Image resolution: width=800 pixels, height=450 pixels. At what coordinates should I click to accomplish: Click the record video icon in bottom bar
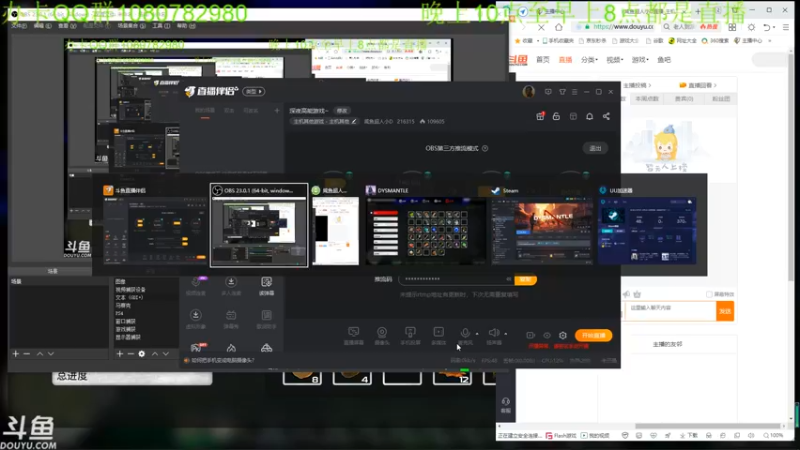click(x=531, y=335)
